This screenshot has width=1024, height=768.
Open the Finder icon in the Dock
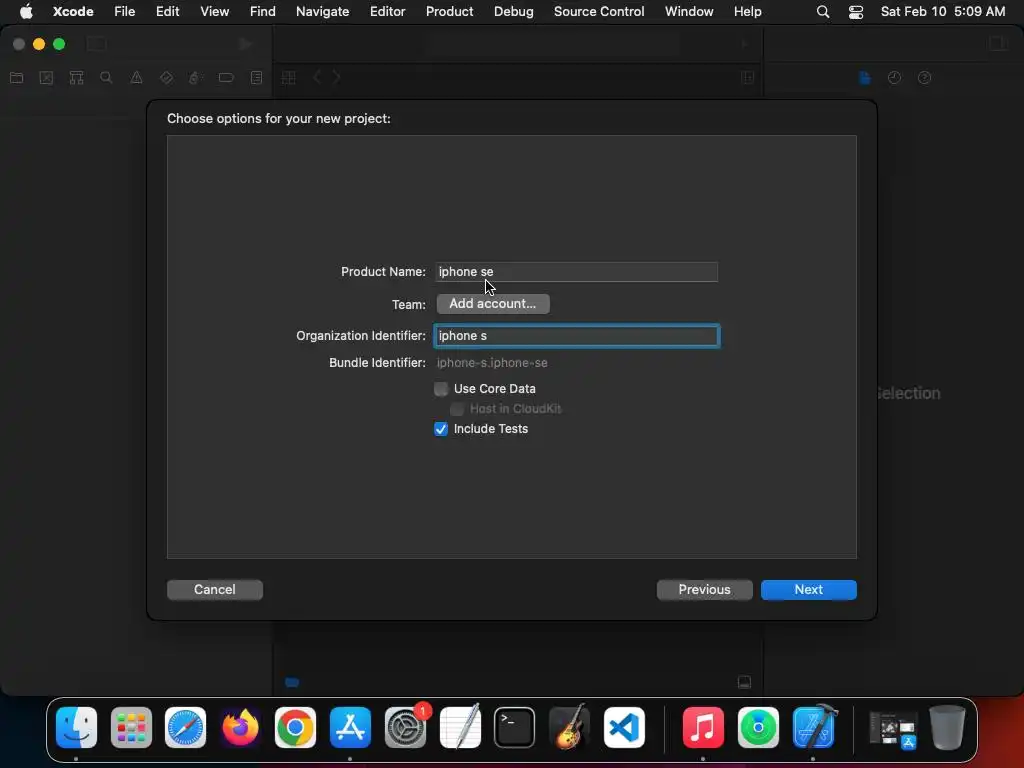pyautogui.click(x=76, y=728)
